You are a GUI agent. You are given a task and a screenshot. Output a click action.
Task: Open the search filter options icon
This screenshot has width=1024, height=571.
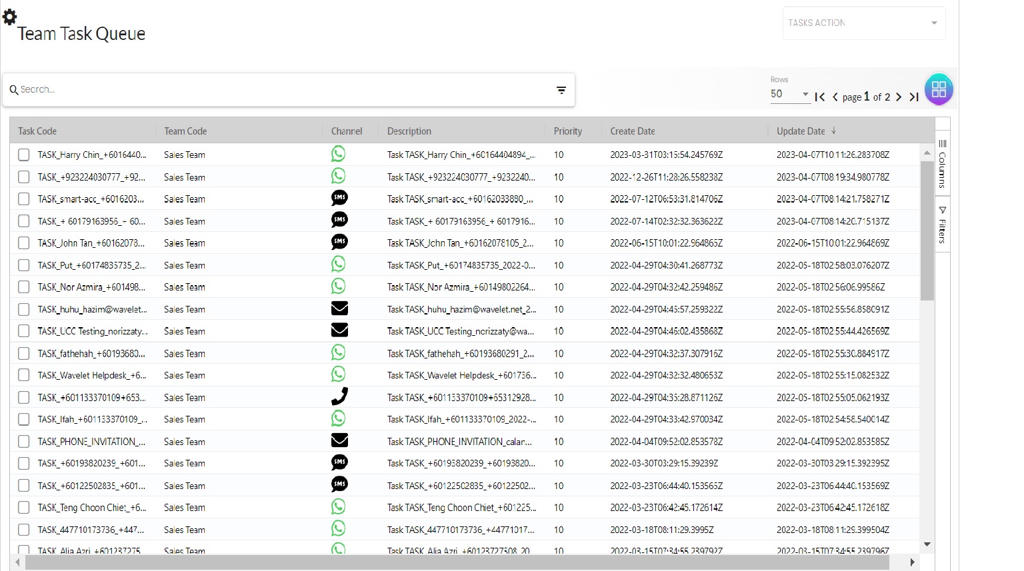[x=561, y=90]
